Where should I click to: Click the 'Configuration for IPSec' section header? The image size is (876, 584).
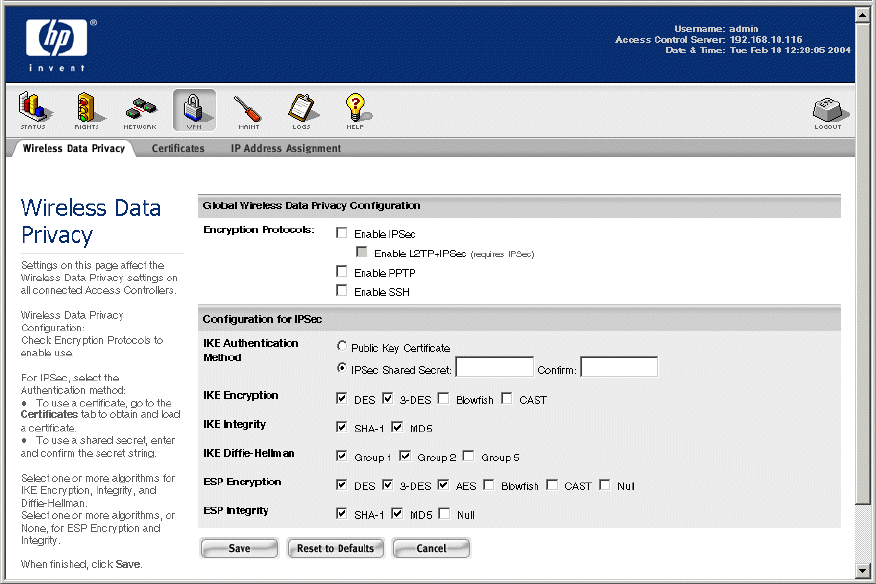tap(262, 319)
